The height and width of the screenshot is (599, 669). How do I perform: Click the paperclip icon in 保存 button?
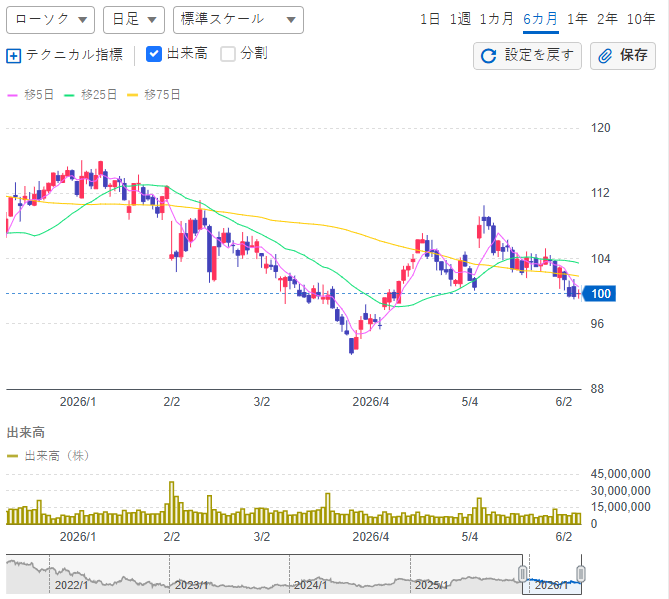pyautogui.click(x=605, y=56)
